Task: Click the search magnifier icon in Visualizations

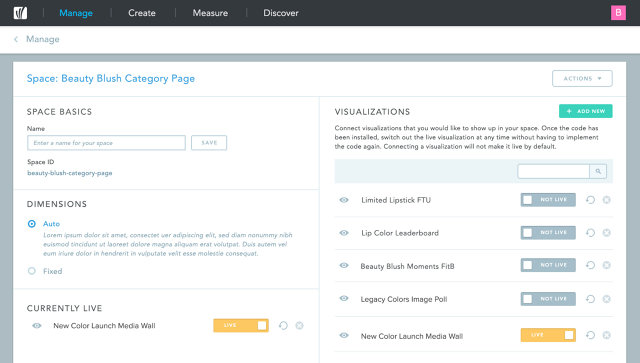Action: coord(598,171)
